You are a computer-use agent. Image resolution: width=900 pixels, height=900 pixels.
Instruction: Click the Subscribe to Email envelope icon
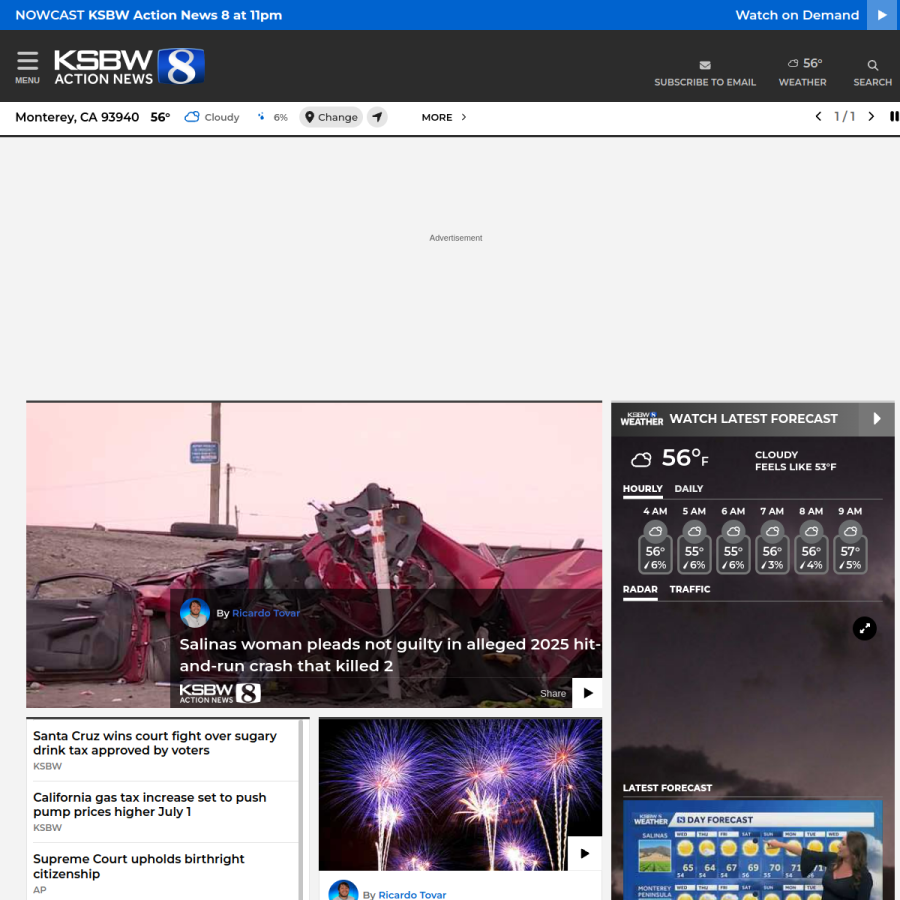pos(705,65)
